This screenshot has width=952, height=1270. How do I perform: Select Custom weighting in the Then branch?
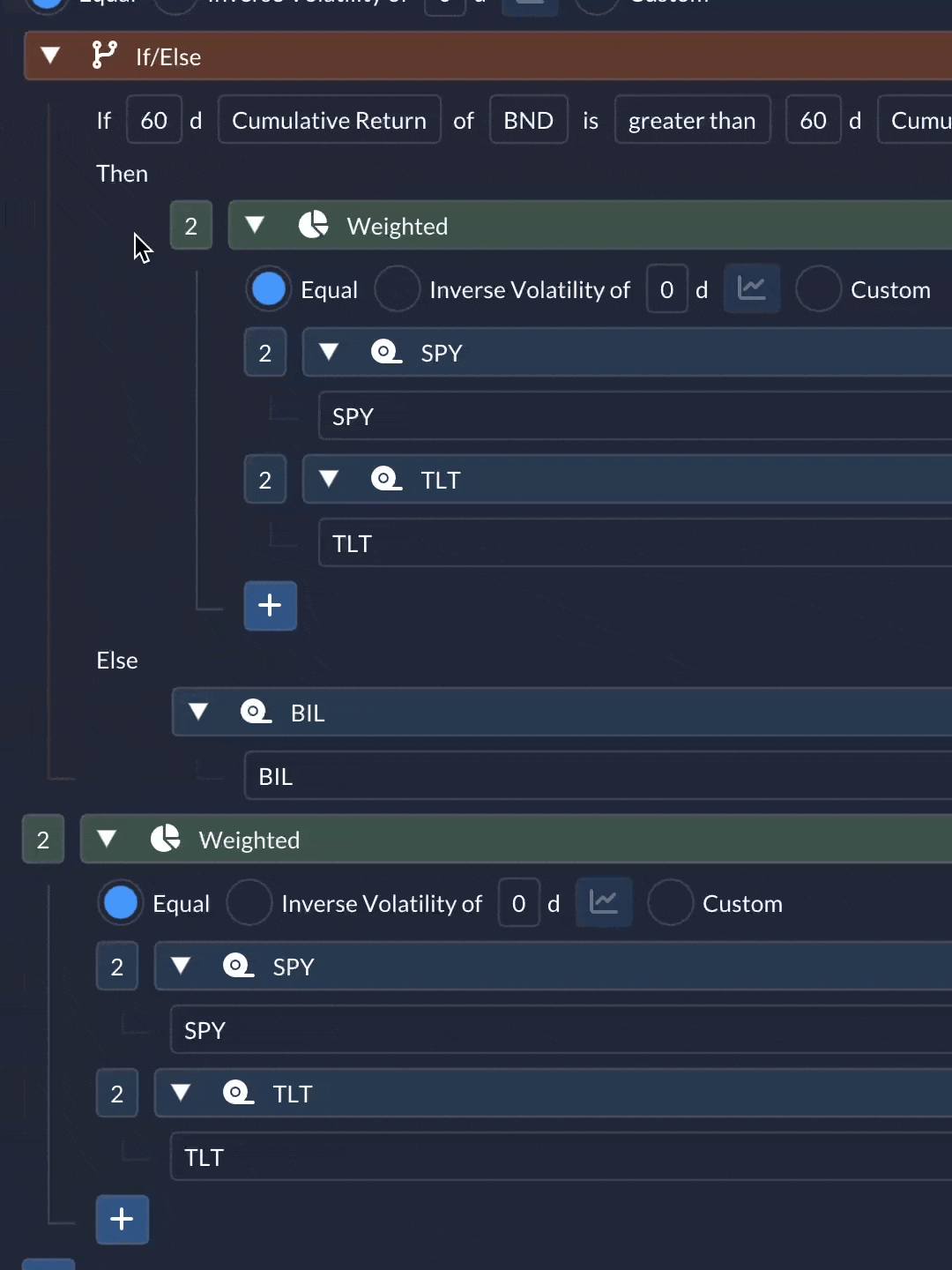pos(818,289)
